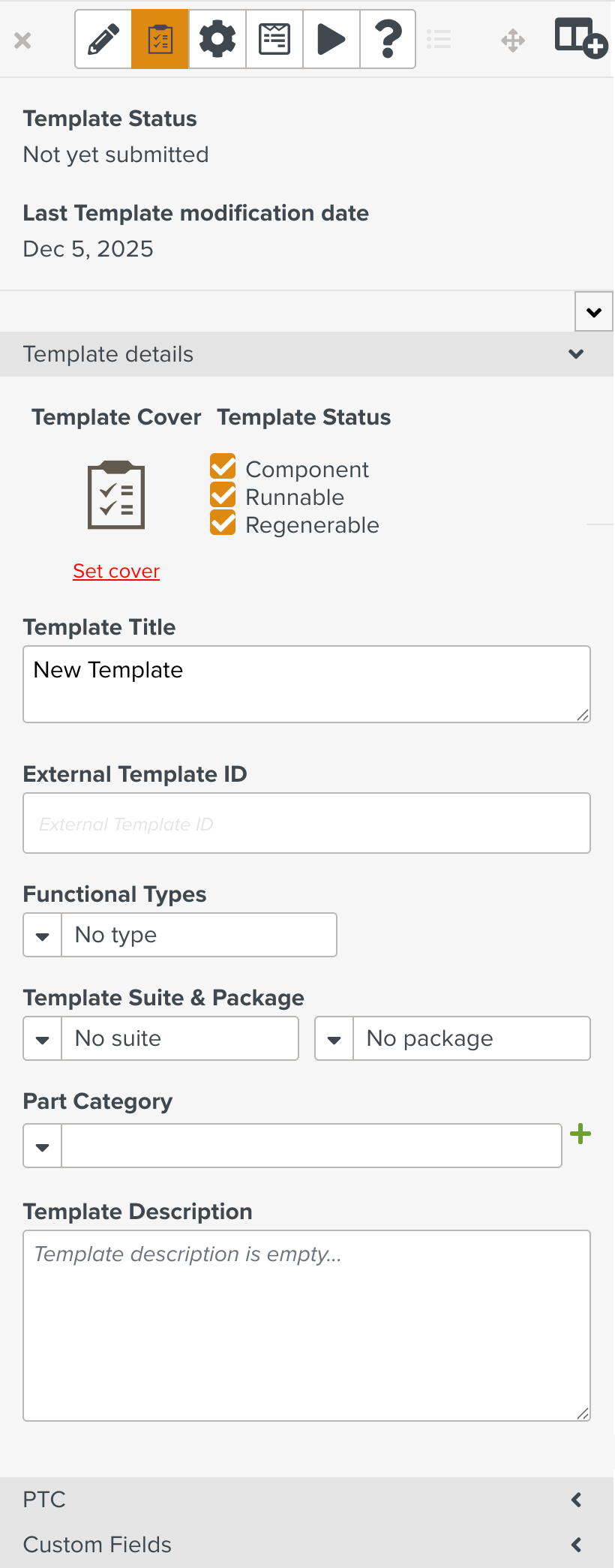The width and height of the screenshot is (615, 1568).
Task: Click the template cover clipboard image
Action: pyautogui.click(x=116, y=495)
